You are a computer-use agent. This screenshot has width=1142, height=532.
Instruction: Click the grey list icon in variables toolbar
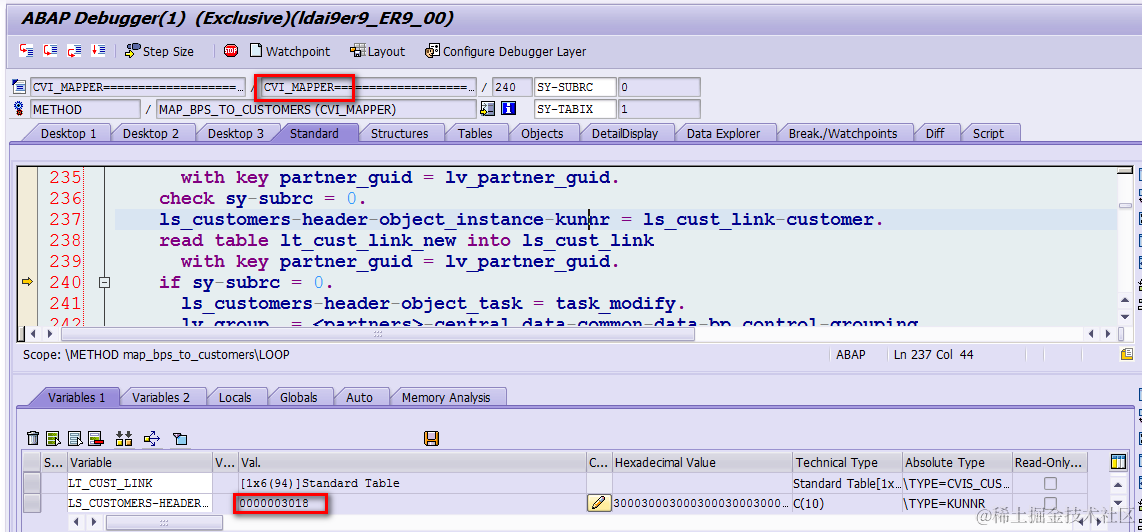(x=75, y=438)
